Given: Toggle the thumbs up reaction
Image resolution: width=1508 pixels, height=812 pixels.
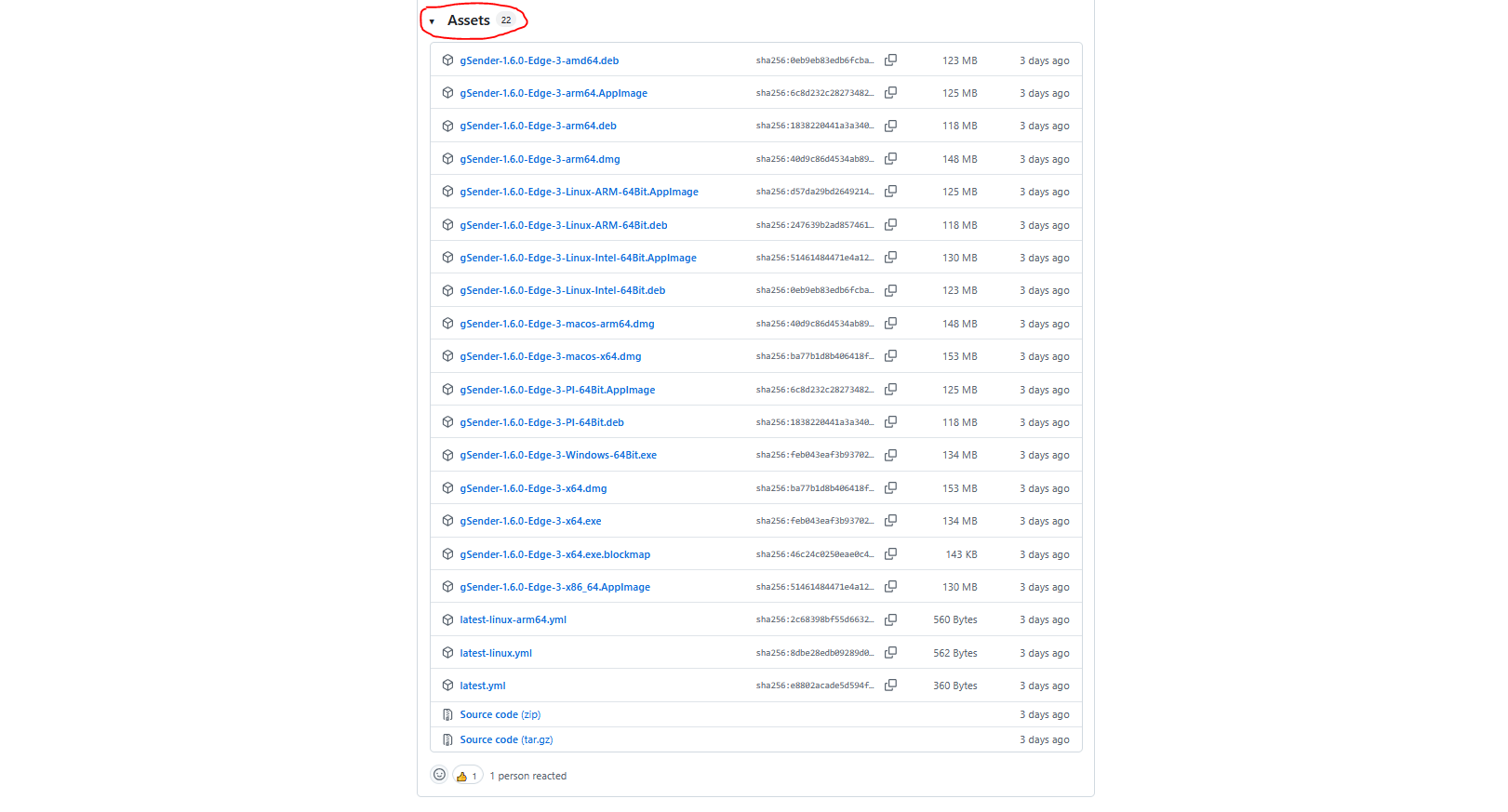Looking at the screenshot, I should [467, 776].
